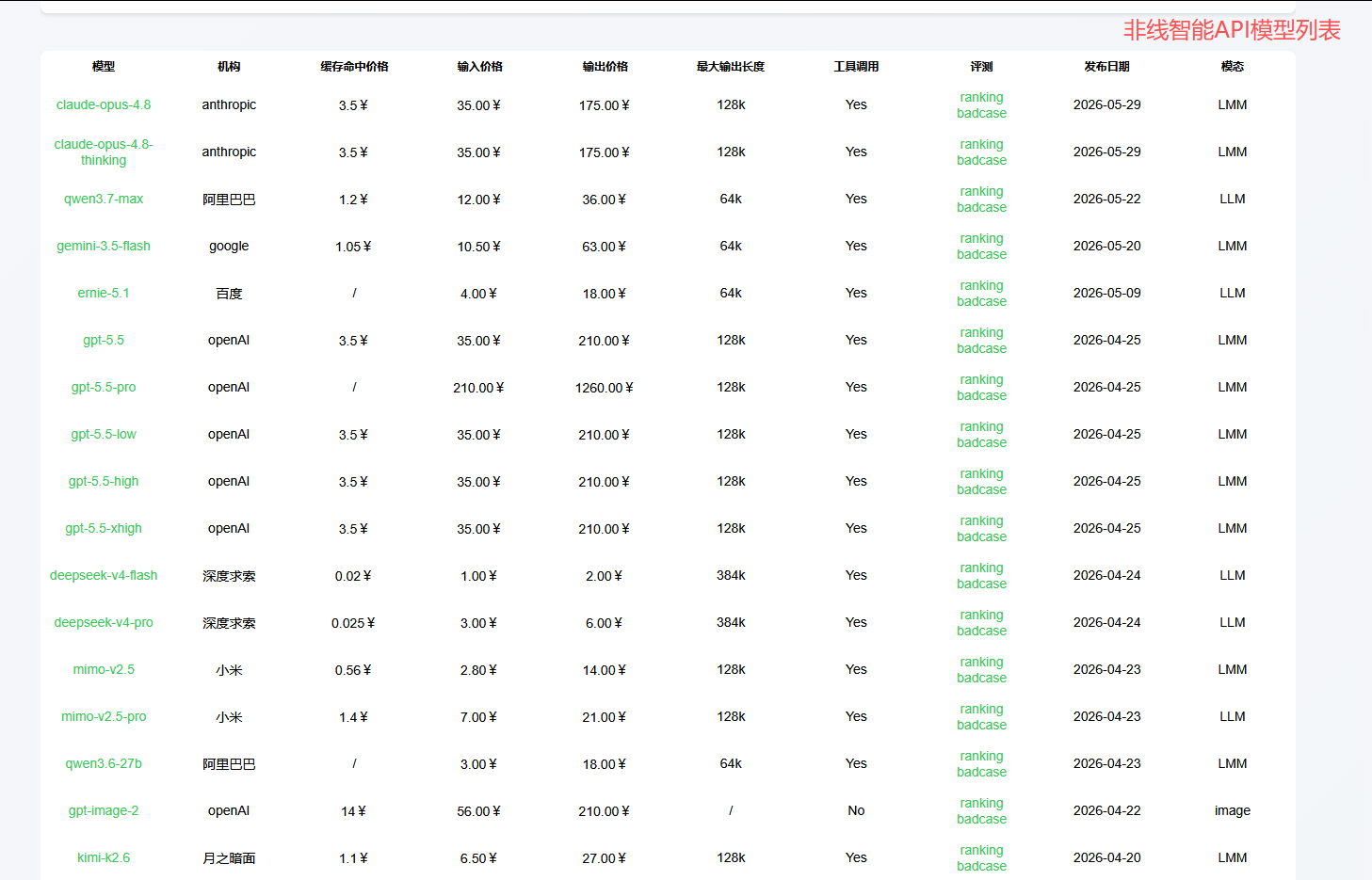Click ranking link for gpt-5.5-xhigh row

pyautogui.click(x=981, y=520)
